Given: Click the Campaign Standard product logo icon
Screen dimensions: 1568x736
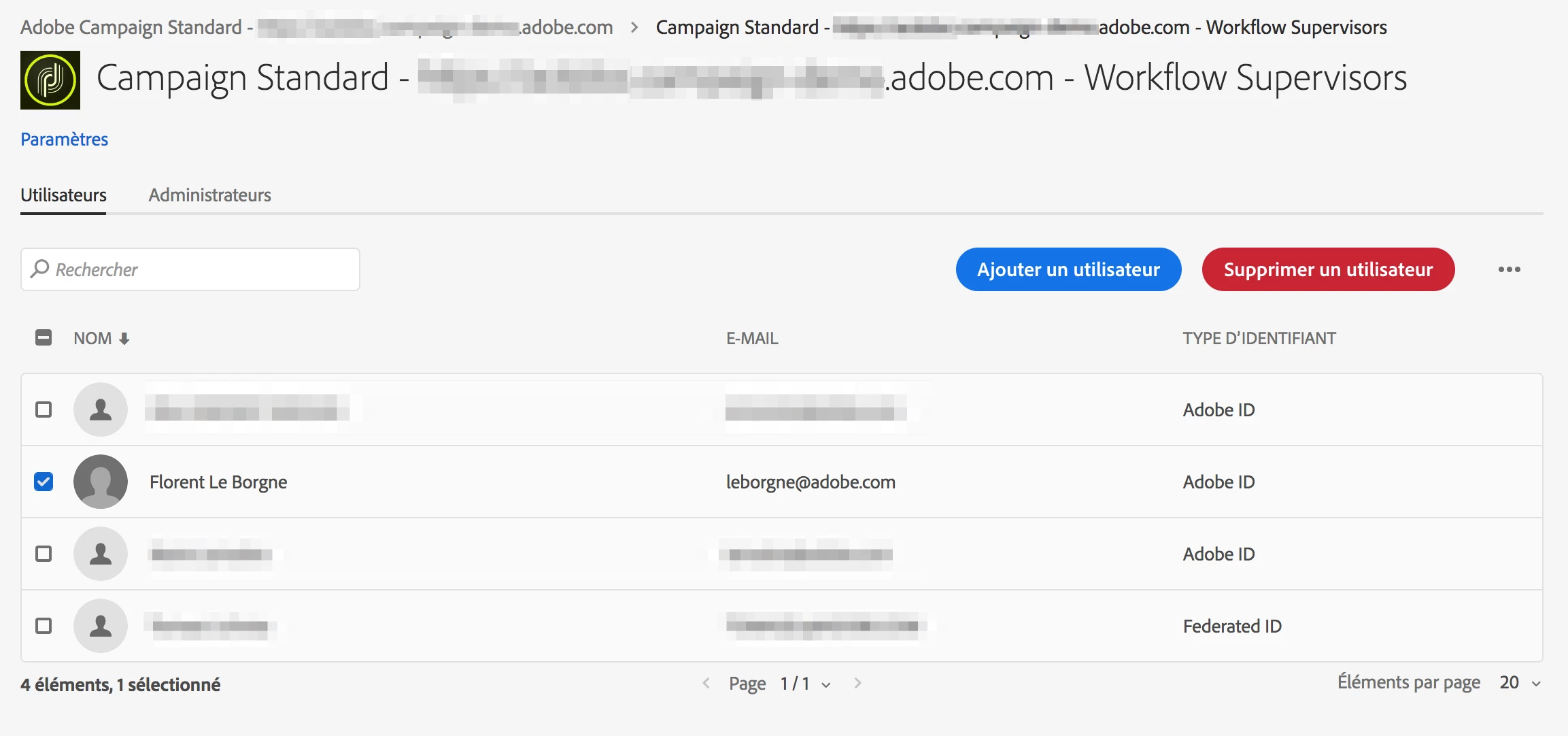Looking at the screenshot, I should click(50, 80).
